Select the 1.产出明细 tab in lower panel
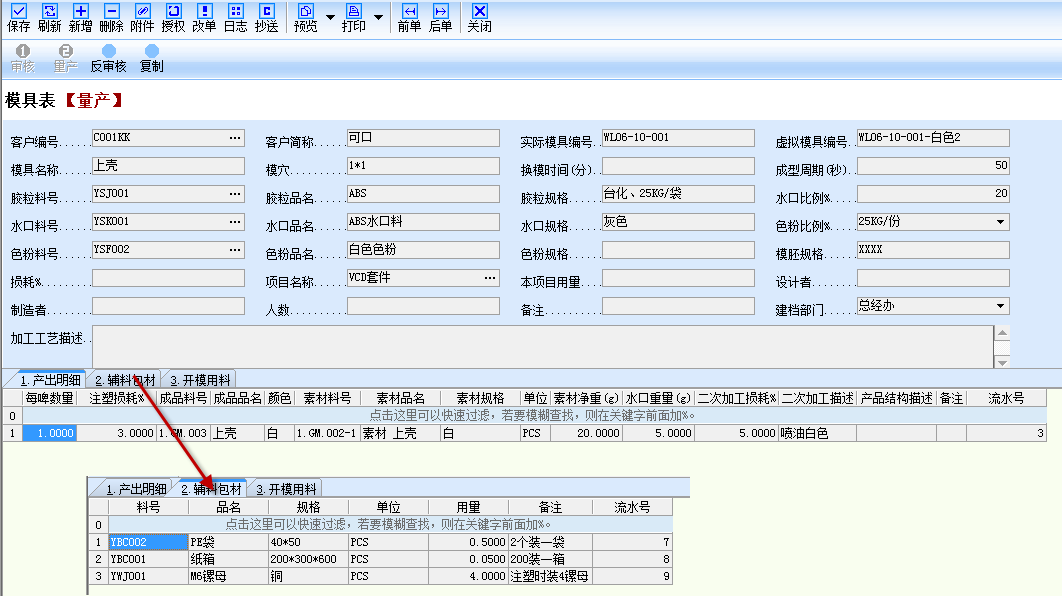 click(x=136, y=489)
